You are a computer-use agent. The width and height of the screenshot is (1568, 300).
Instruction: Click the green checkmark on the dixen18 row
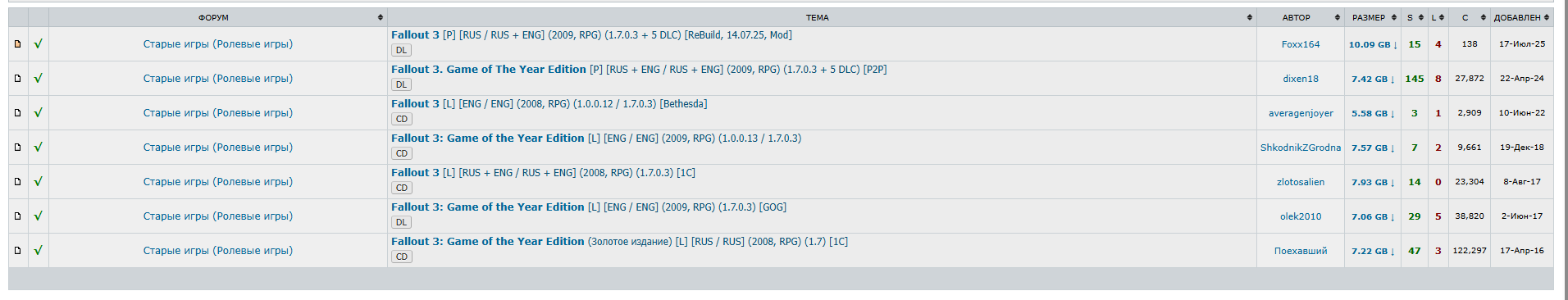[x=38, y=79]
